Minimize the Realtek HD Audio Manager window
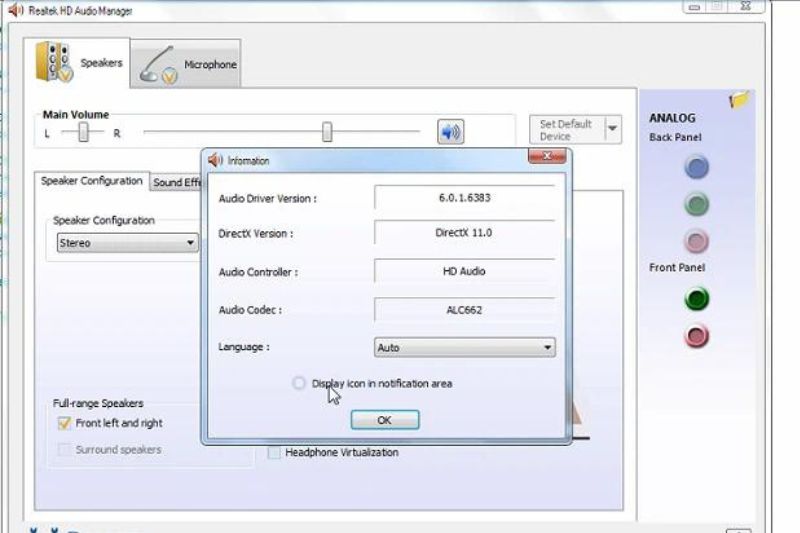 [x=694, y=7]
